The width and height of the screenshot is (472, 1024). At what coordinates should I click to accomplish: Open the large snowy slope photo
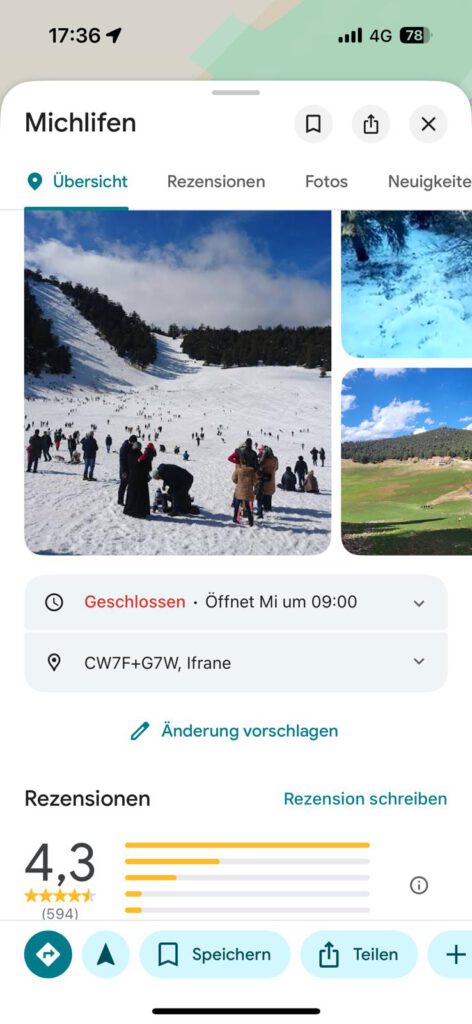click(x=178, y=383)
